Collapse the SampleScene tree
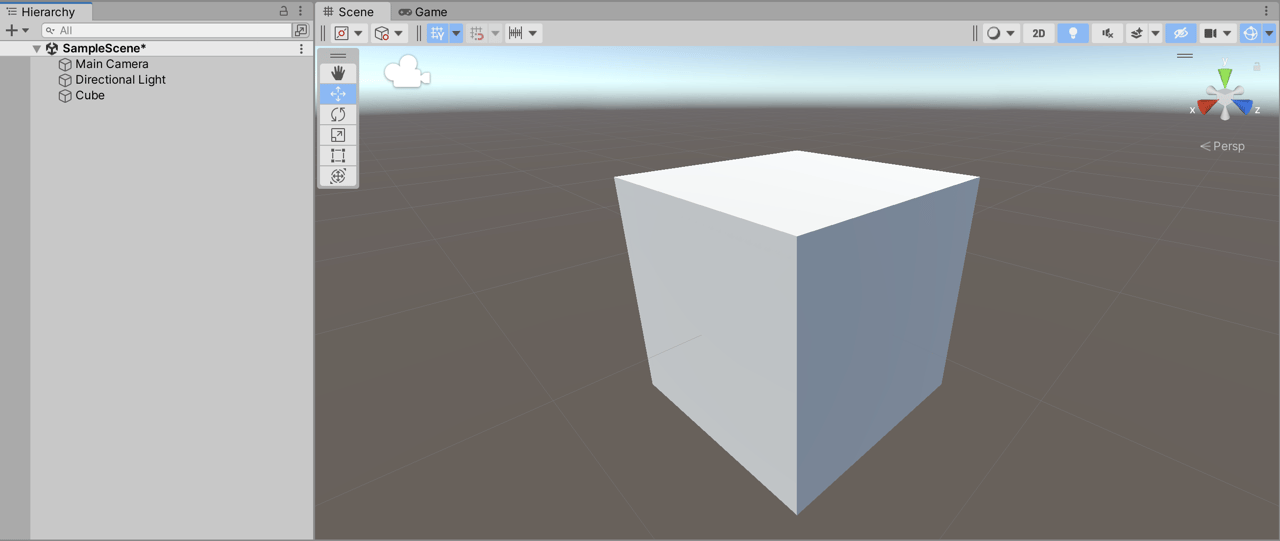The width and height of the screenshot is (1280, 541). coord(37,48)
